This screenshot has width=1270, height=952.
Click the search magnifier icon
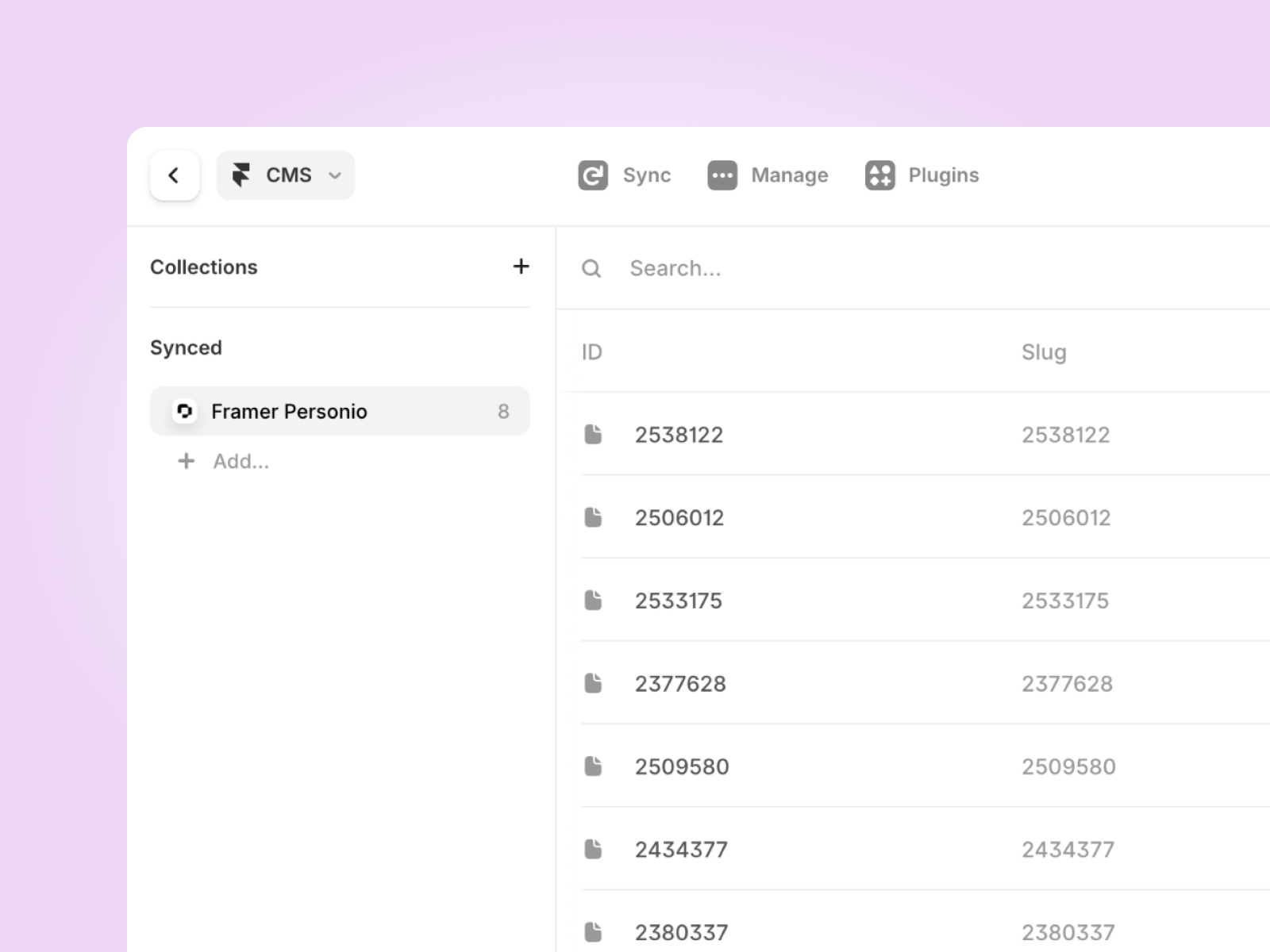tap(591, 268)
